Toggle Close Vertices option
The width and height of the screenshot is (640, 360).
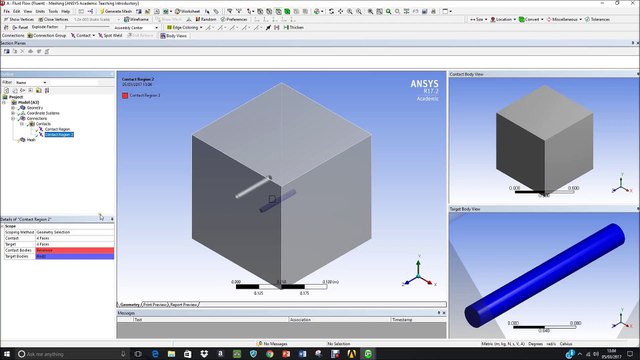click(53, 19)
